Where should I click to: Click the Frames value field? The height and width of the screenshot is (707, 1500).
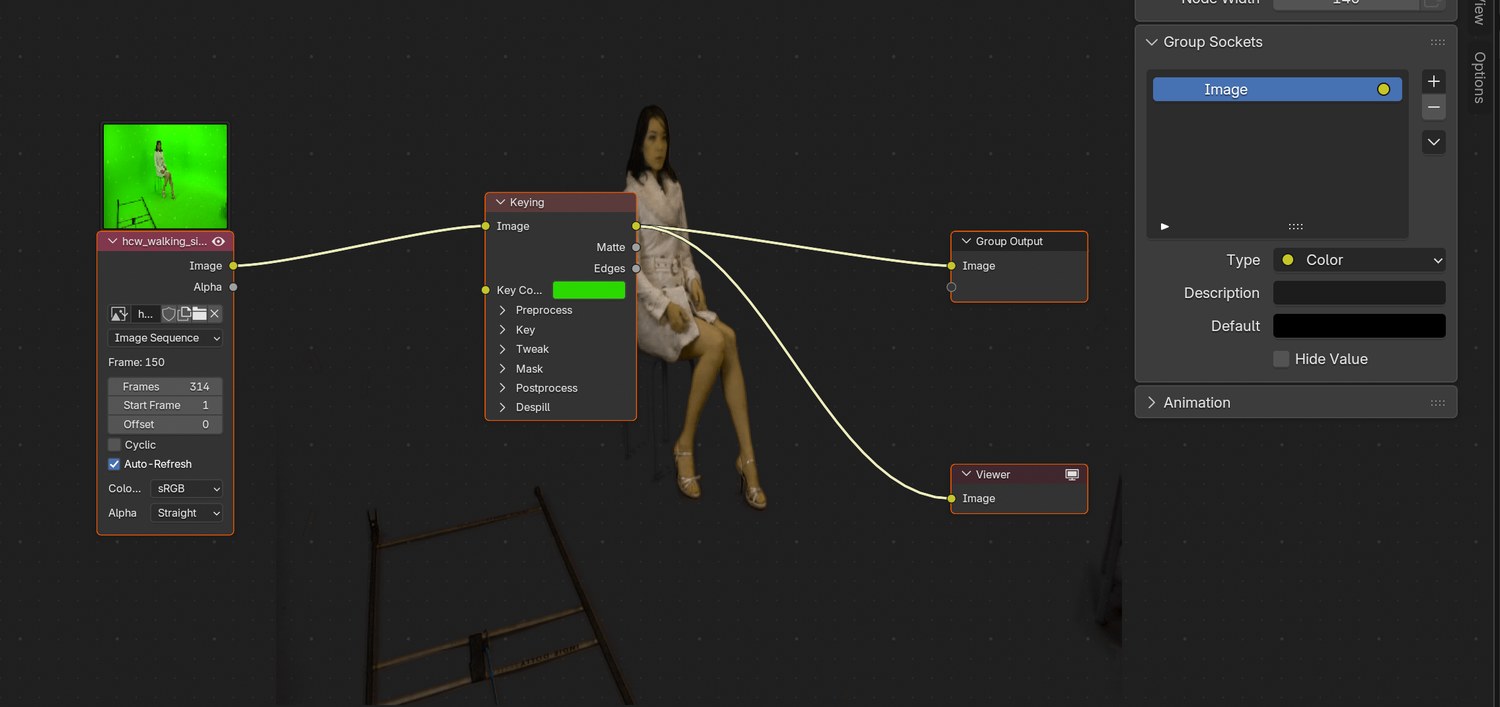(x=165, y=386)
